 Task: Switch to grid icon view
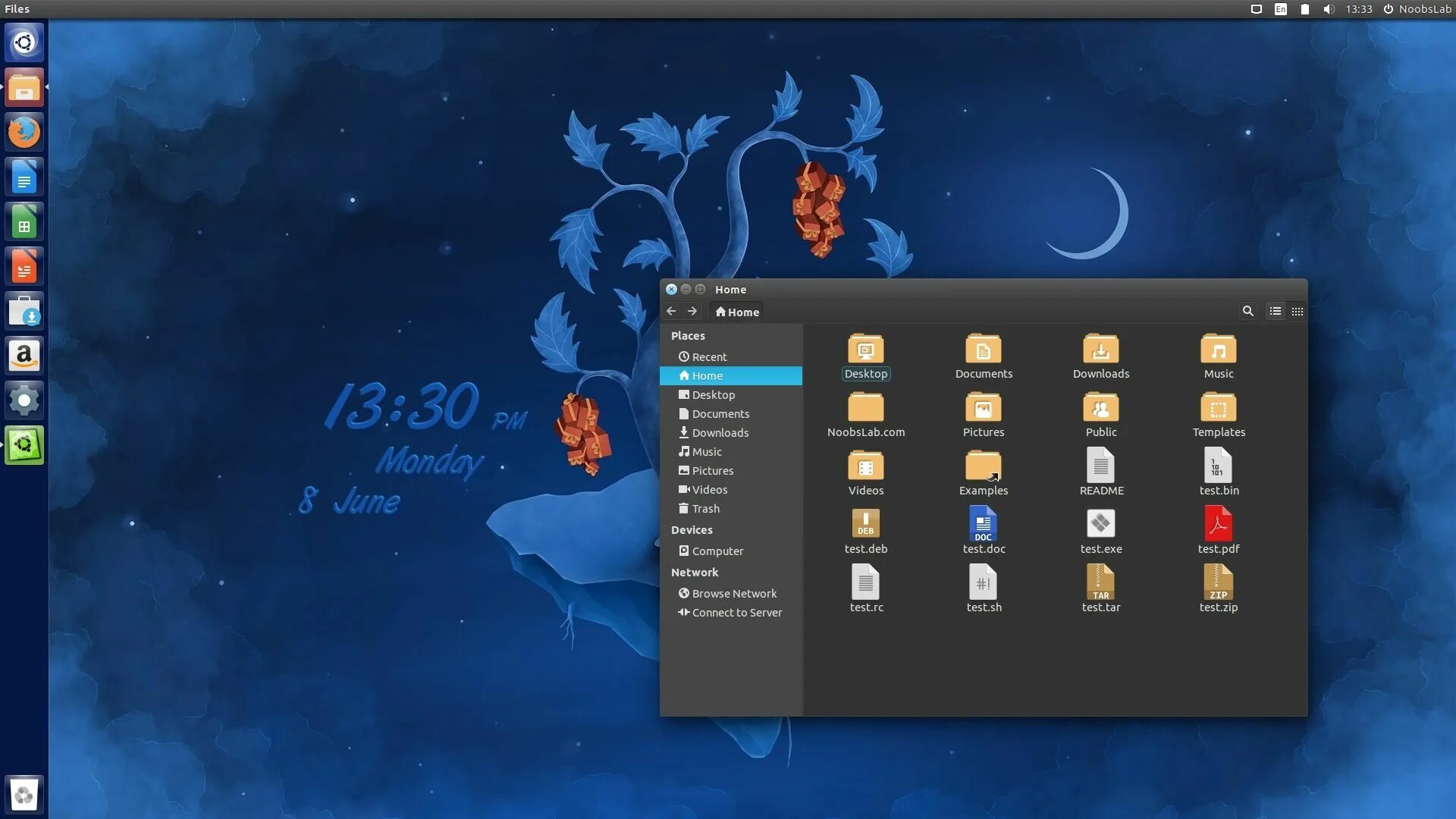click(x=1298, y=311)
